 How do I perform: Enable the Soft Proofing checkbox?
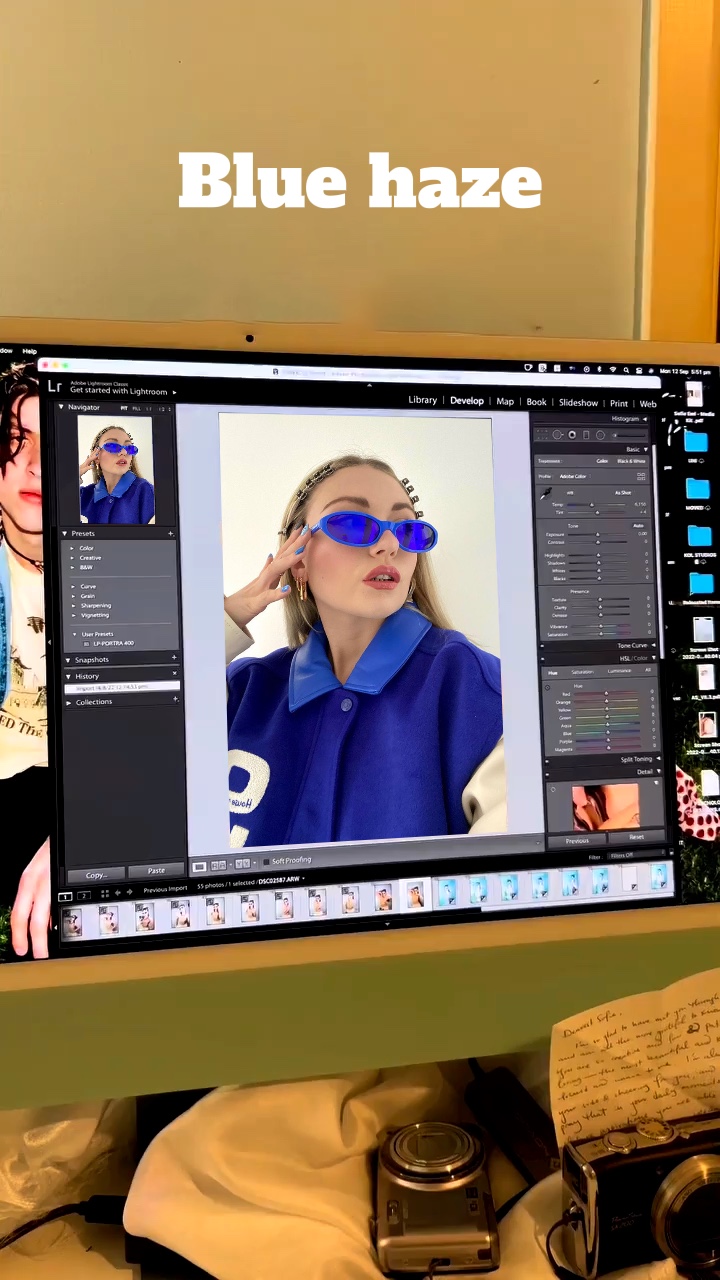tap(266, 861)
